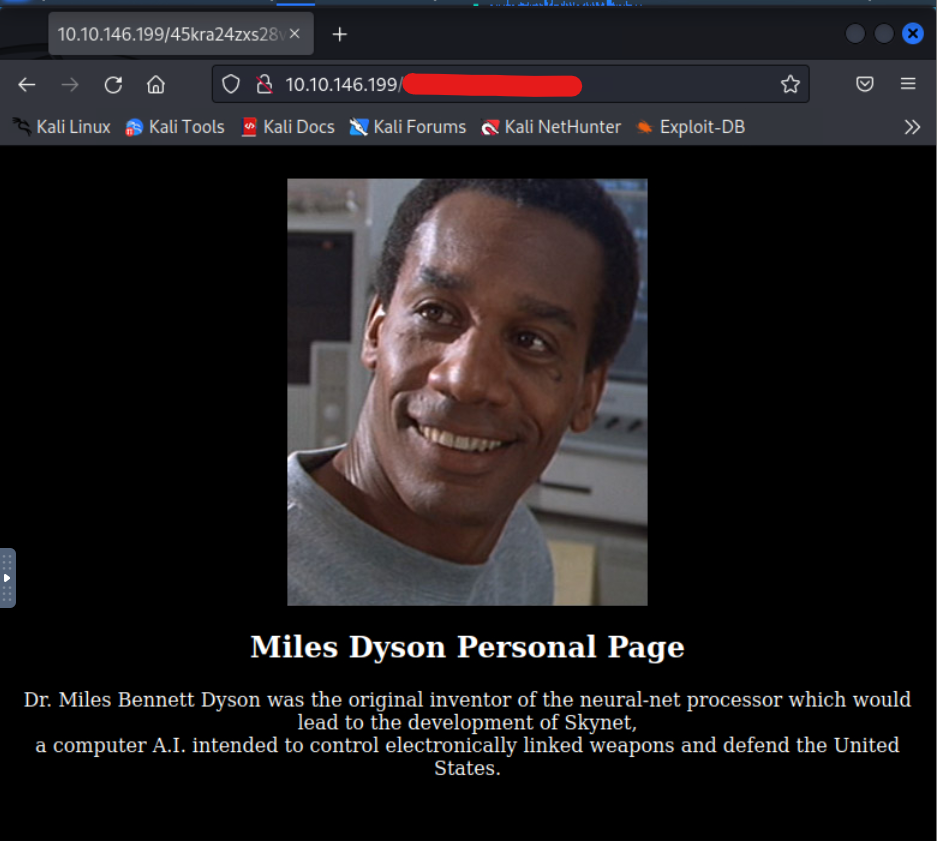Screen dimensions: 937x841
Task: Open the Kali Tools bookmark
Action: (x=175, y=127)
